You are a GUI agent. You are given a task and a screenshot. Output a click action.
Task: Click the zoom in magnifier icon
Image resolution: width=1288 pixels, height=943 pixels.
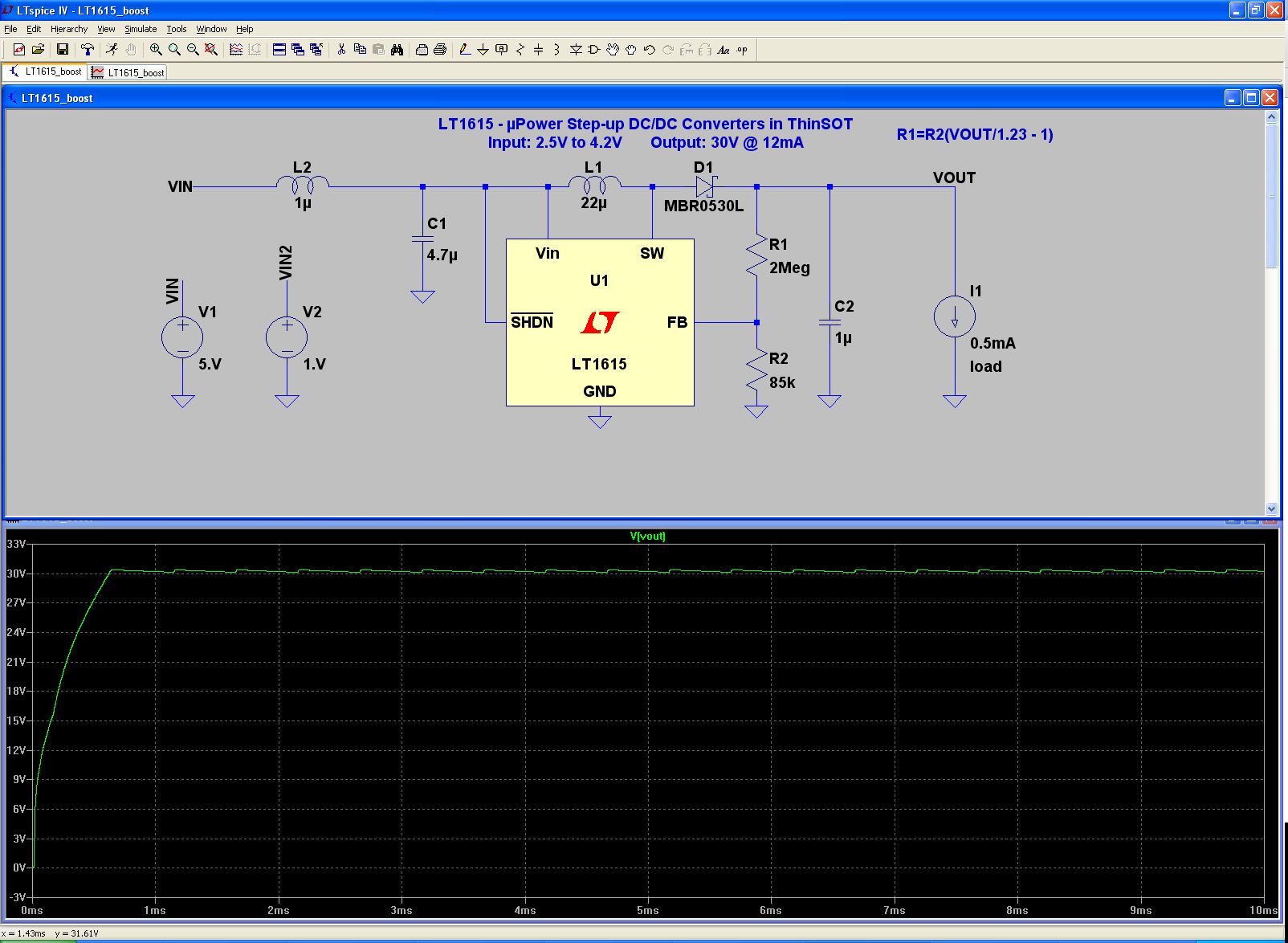(x=156, y=50)
